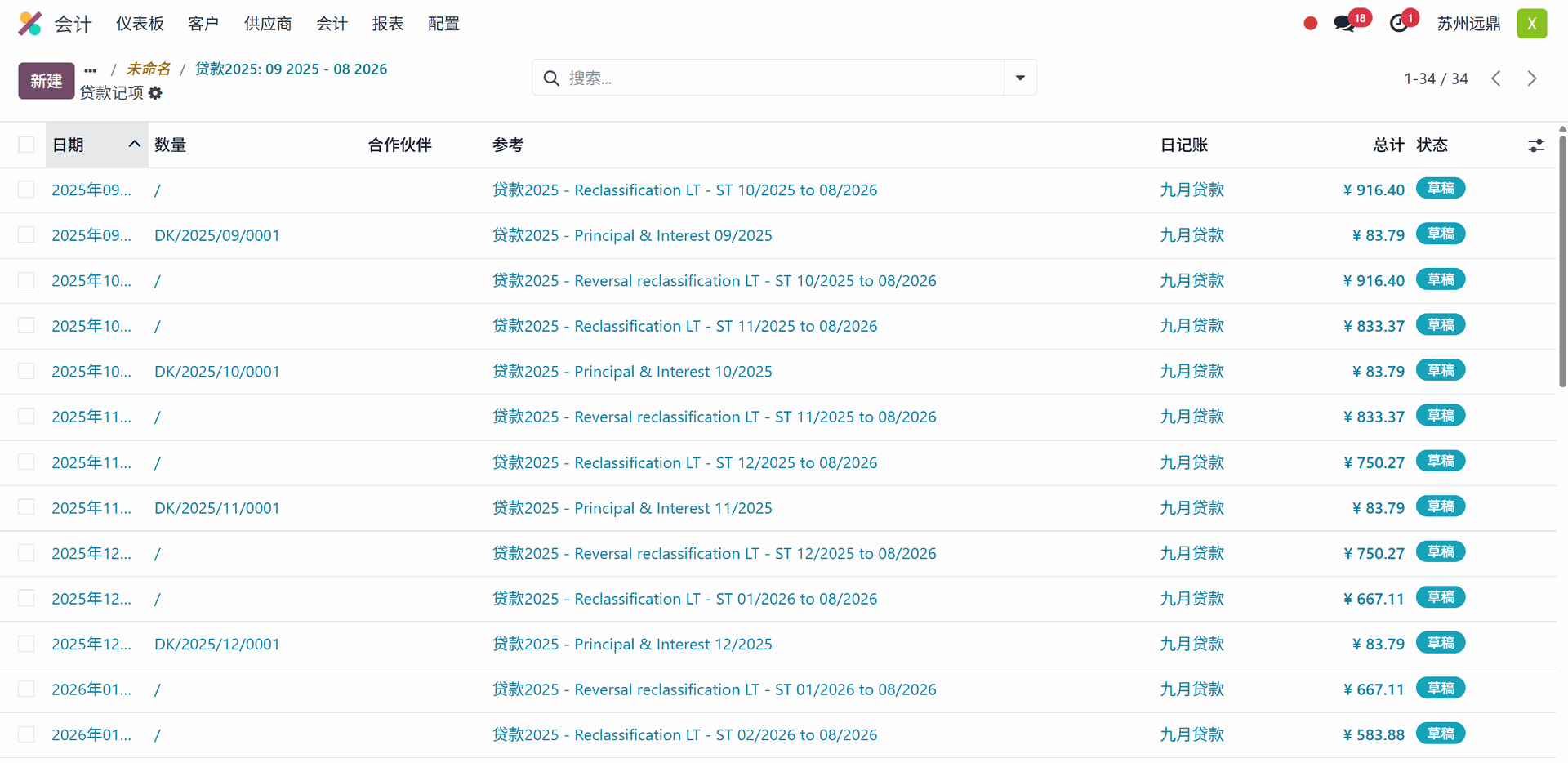Sort by the 日期 column header
This screenshot has height=763, width=1568.
pyautogui.click(x=69, y=145)
